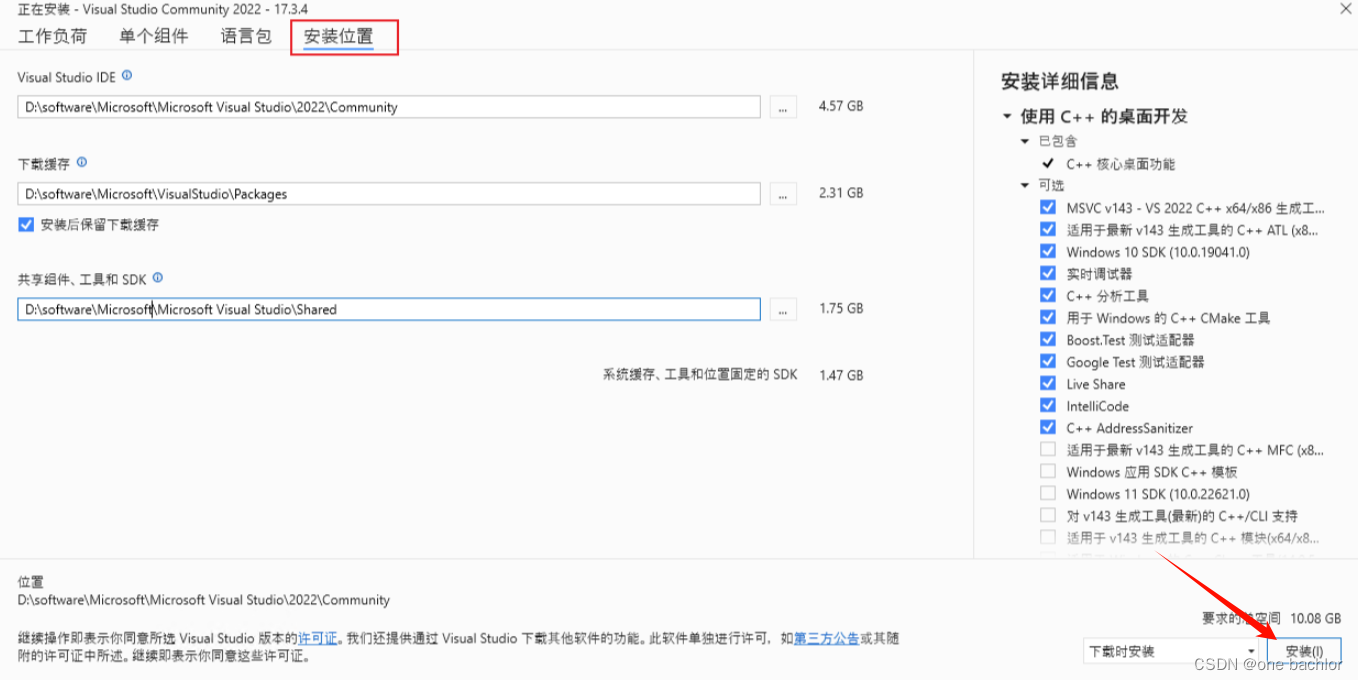Uncheck Live Share component
1358x680 pixels.
1047,384
